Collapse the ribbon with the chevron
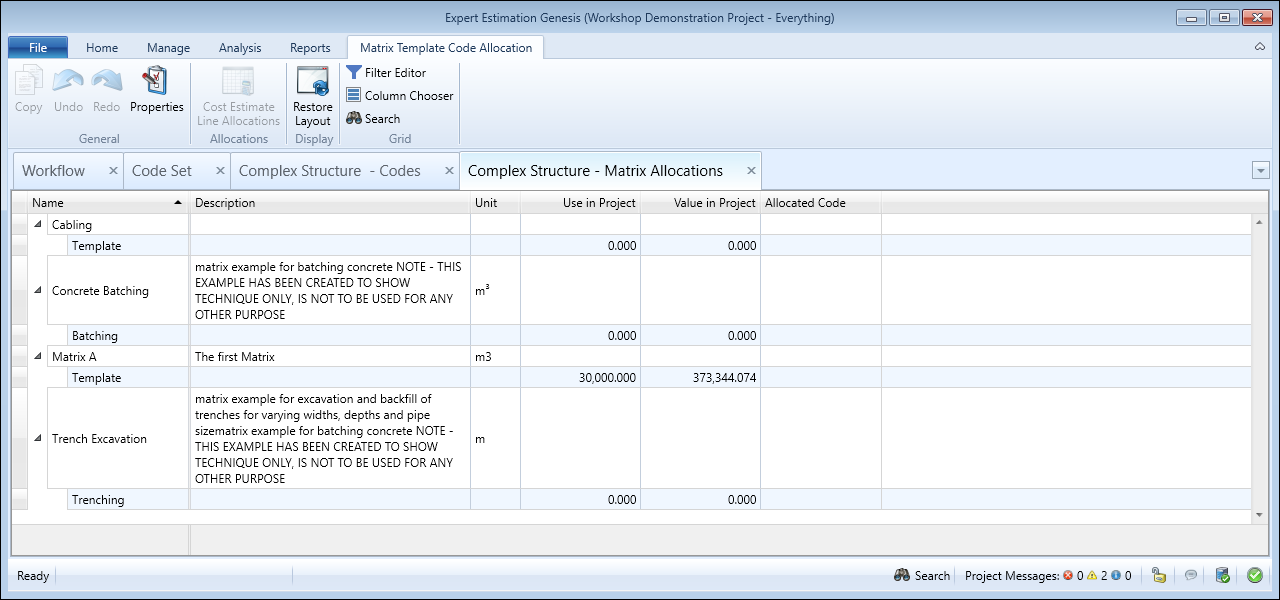The image size is (1280, 600). point(1259,48)
